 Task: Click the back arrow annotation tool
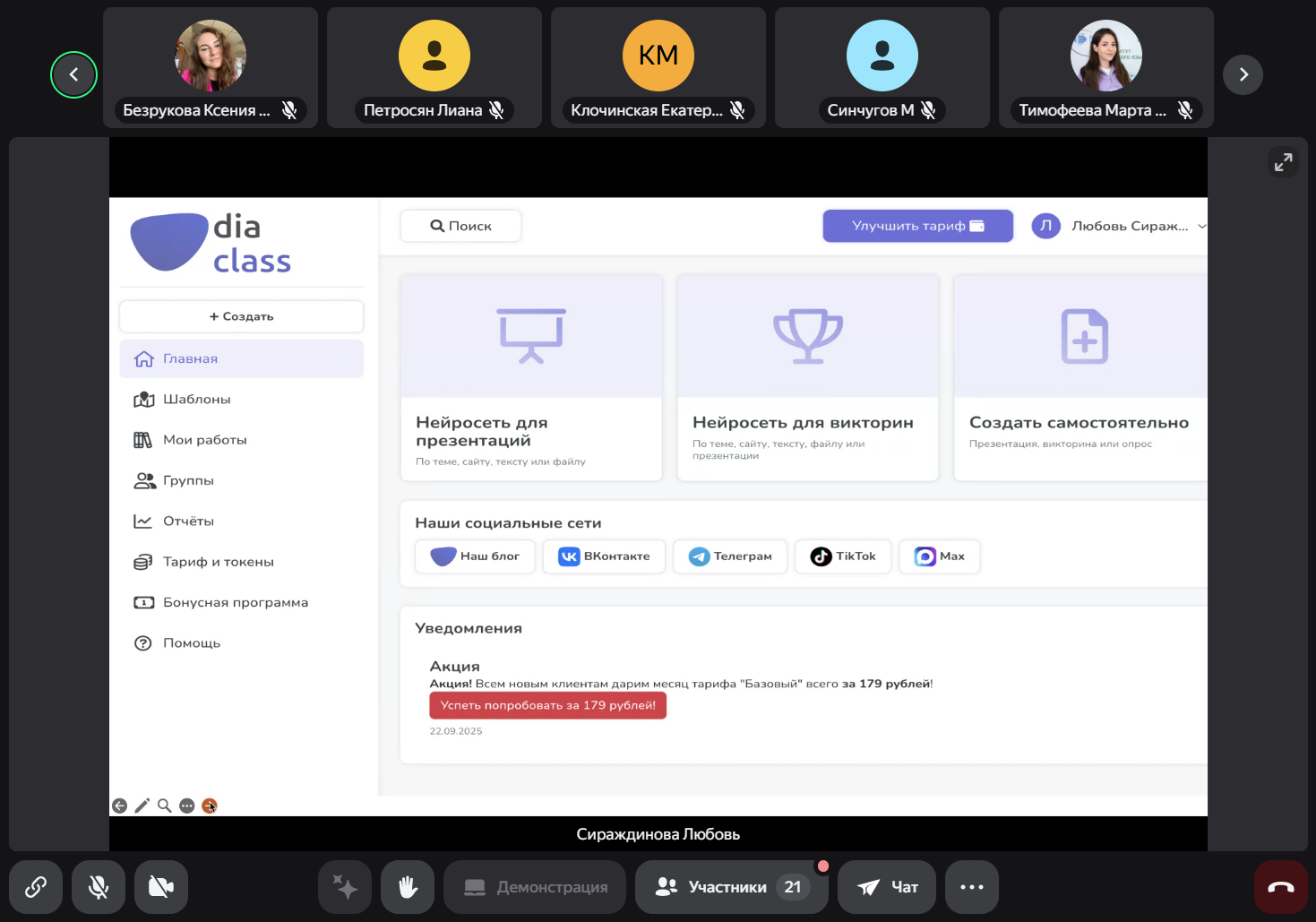[119, 806]
